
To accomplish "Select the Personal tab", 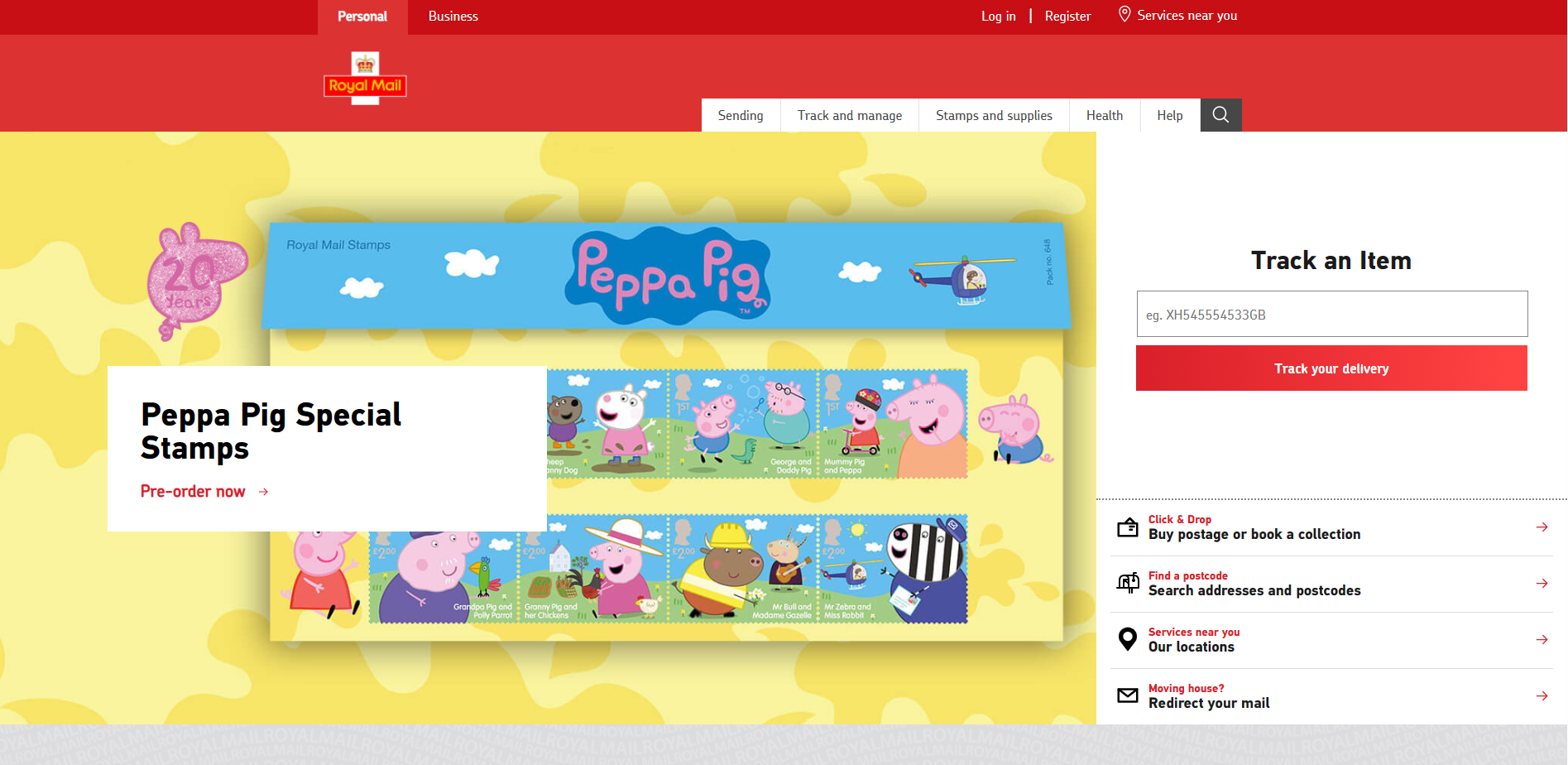I will (362, 17).
